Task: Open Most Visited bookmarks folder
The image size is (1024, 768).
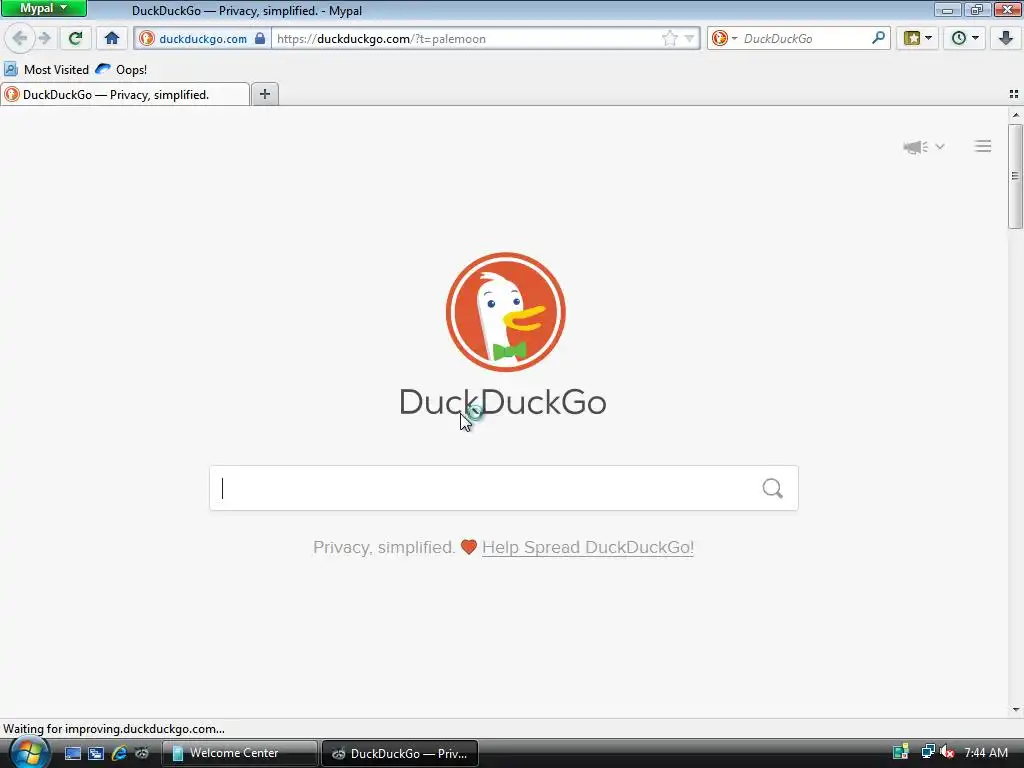Action: click(46, 69)
